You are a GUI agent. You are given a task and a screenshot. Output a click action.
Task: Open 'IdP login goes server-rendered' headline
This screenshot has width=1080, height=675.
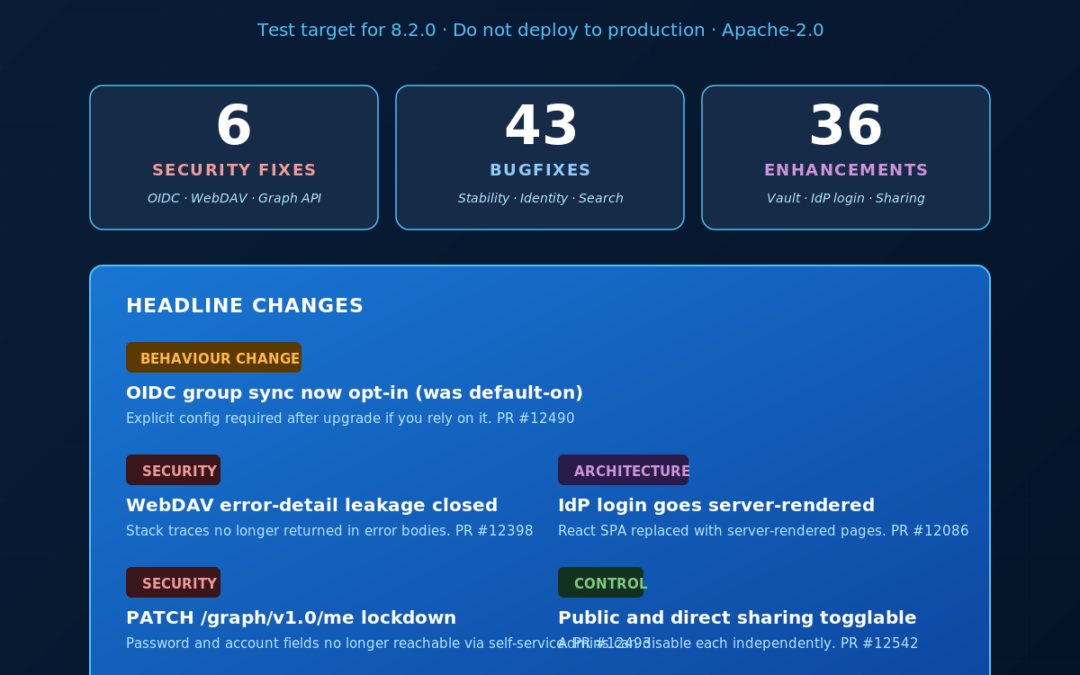[x=716, y=505]
